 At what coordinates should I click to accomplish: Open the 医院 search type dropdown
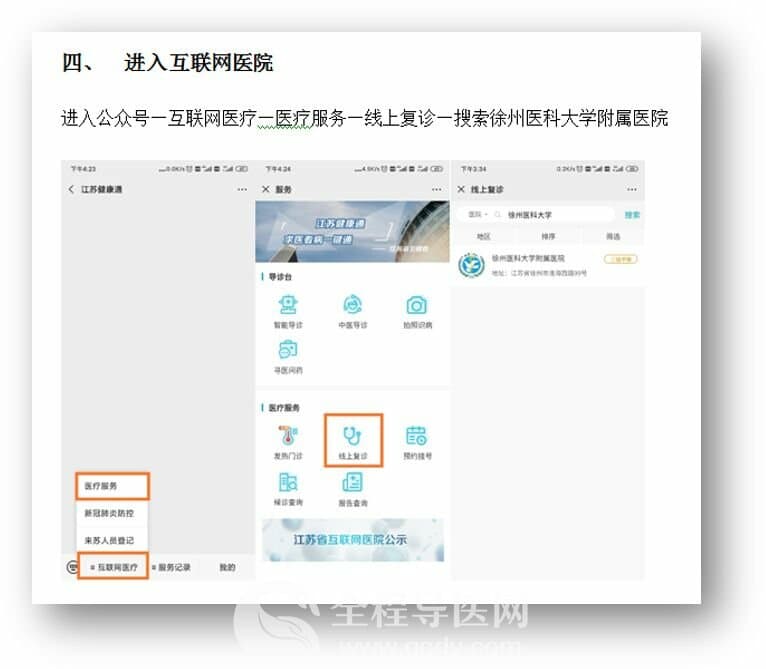click(x=478, y=215)
